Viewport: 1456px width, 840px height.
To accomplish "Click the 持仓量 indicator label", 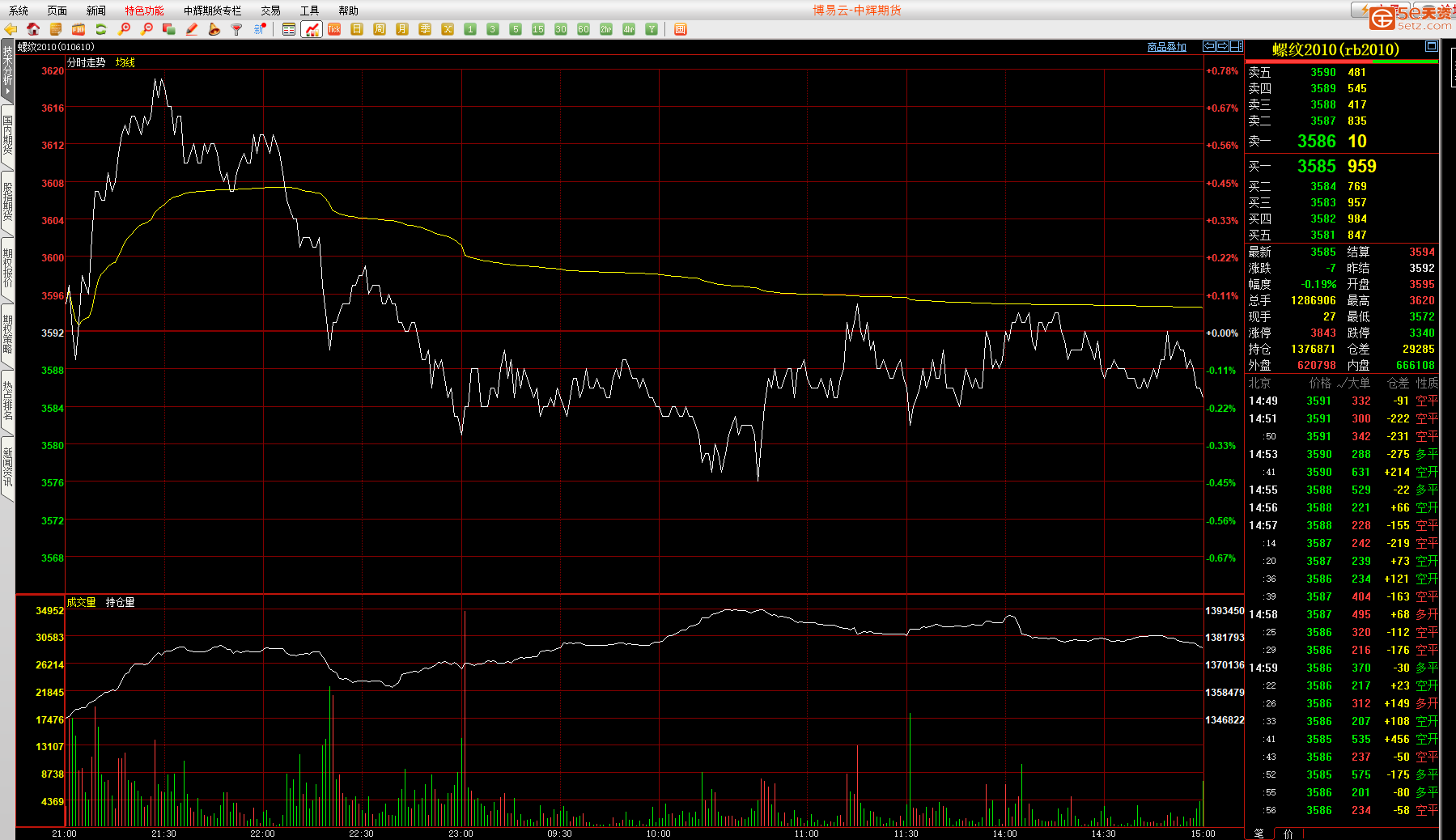I will click(121, 602).
